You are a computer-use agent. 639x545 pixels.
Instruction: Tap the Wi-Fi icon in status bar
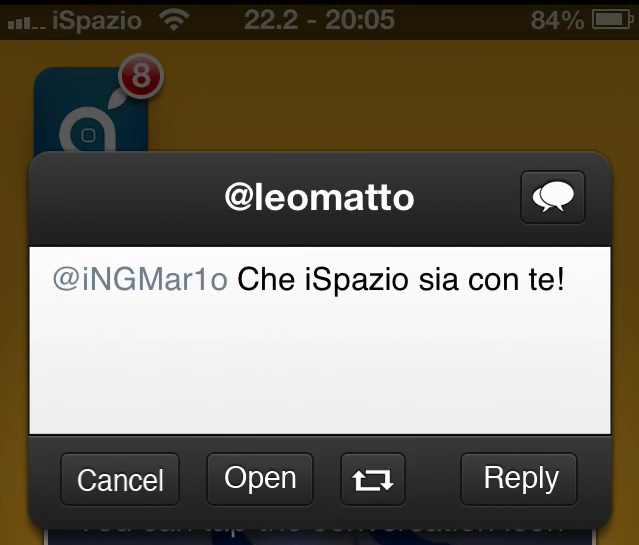[175, 19]
